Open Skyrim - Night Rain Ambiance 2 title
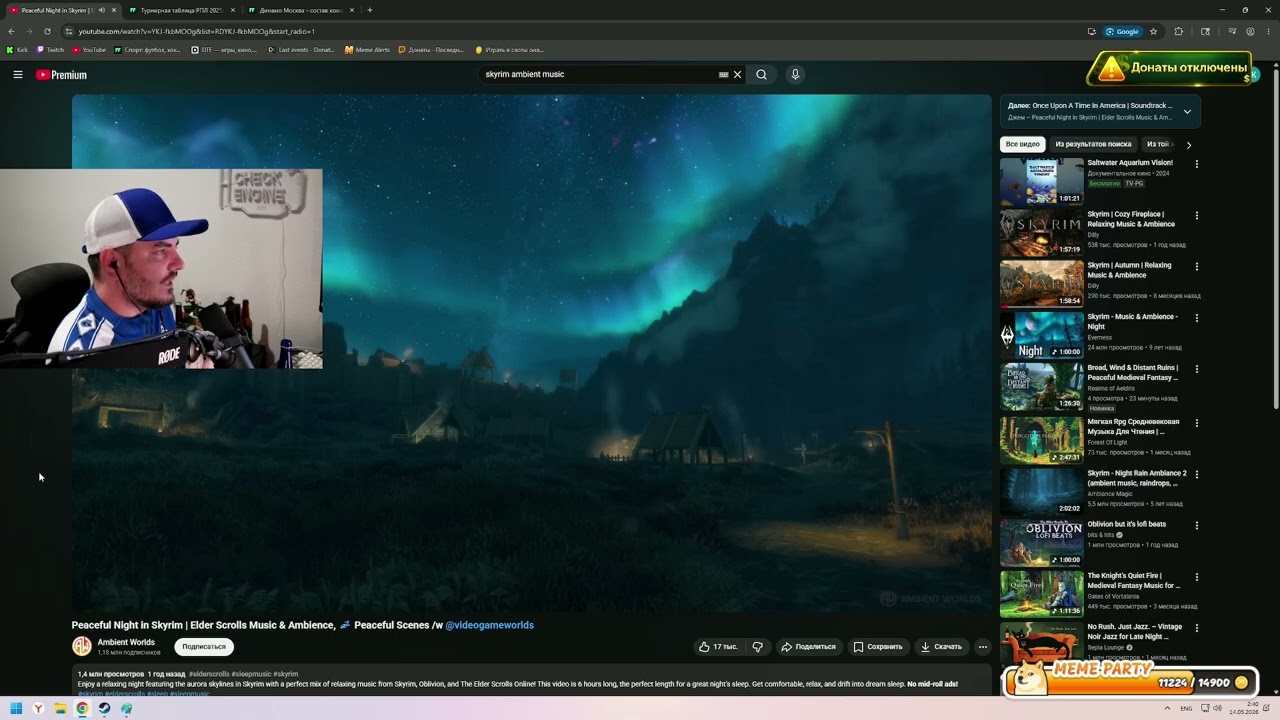Image resolution: width=1280 pixels, height=720 pixels. pos(1137,478)
